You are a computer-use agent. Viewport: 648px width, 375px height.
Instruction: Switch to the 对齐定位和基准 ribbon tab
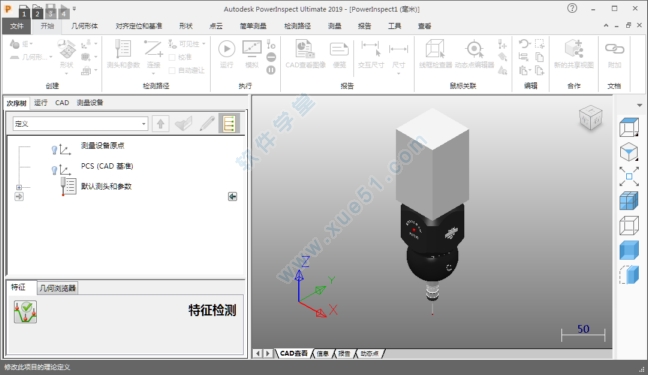pos(139,26)
